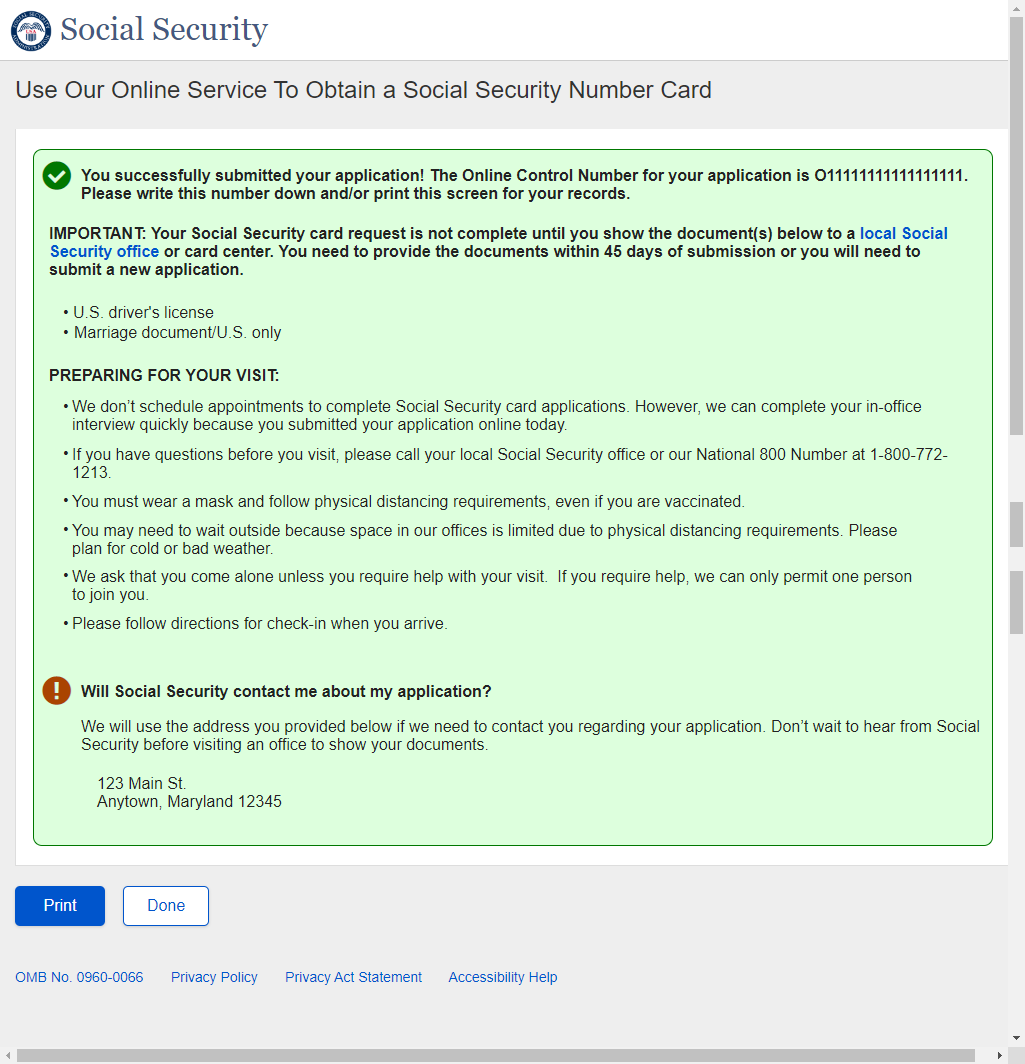Viewport: 1025px width, 1064px height.
Task: Open the Privacy Policy footer link
Action: [x=214, y=977]
